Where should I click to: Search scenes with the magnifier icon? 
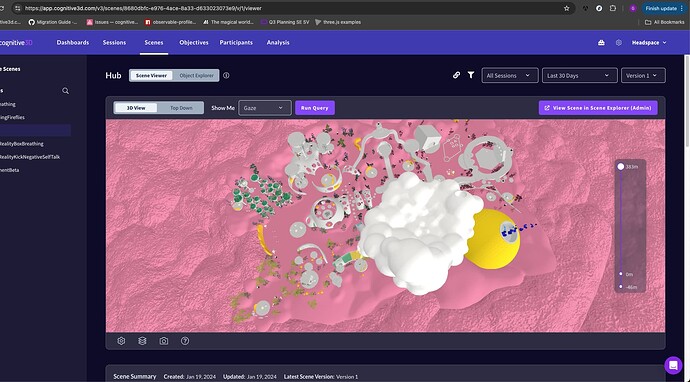click(x=66, y=91)
